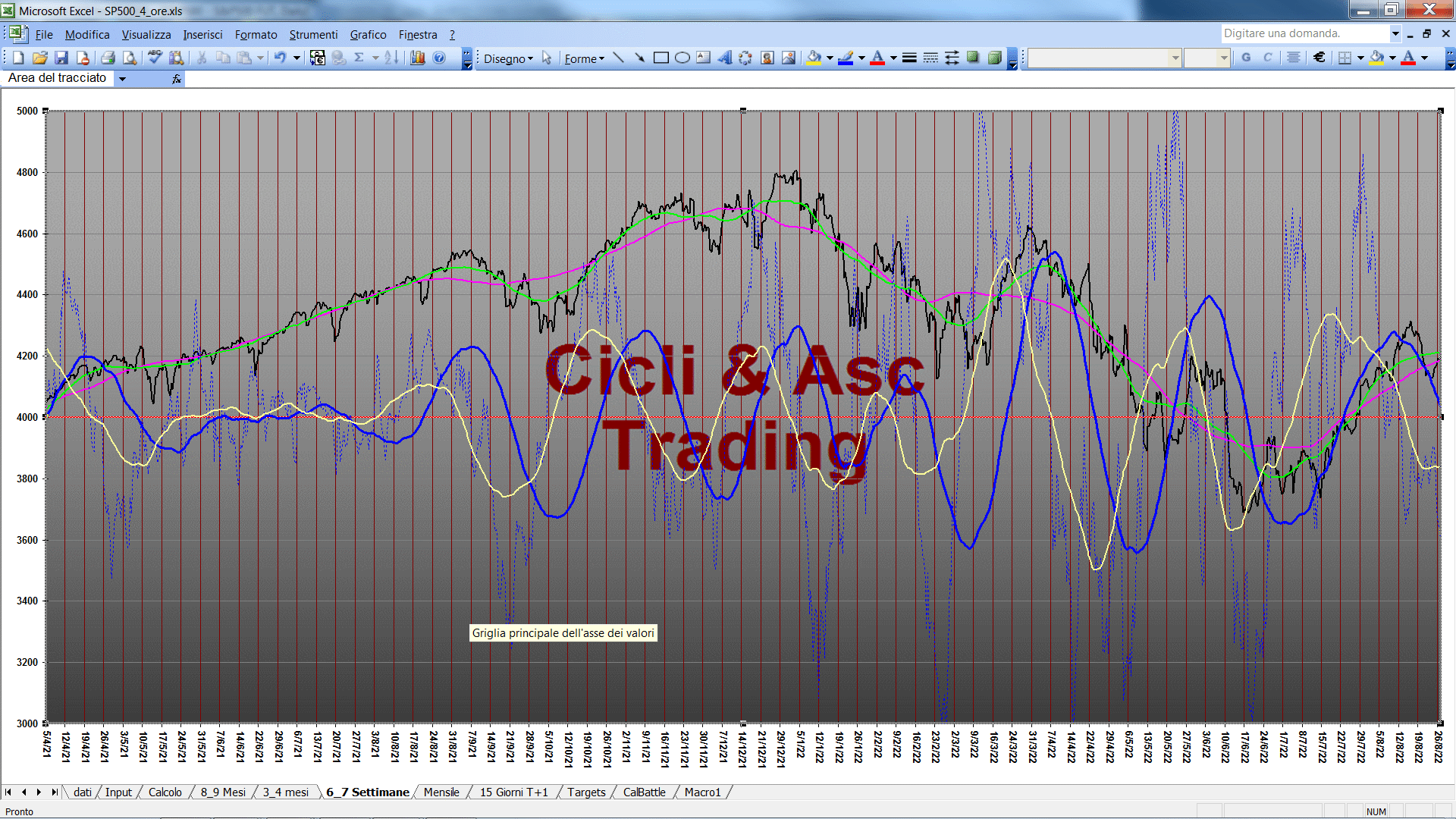Viewport: 1456px width, 819px height.
Task: Run the ABC spelling check
Action: [155, 58]
